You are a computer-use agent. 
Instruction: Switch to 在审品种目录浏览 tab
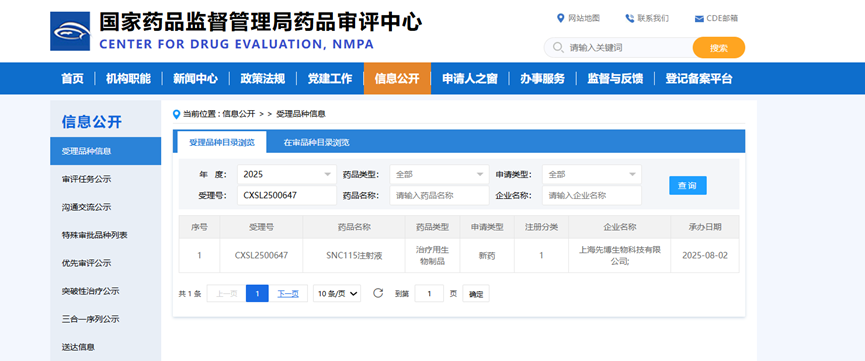point(316,142)
